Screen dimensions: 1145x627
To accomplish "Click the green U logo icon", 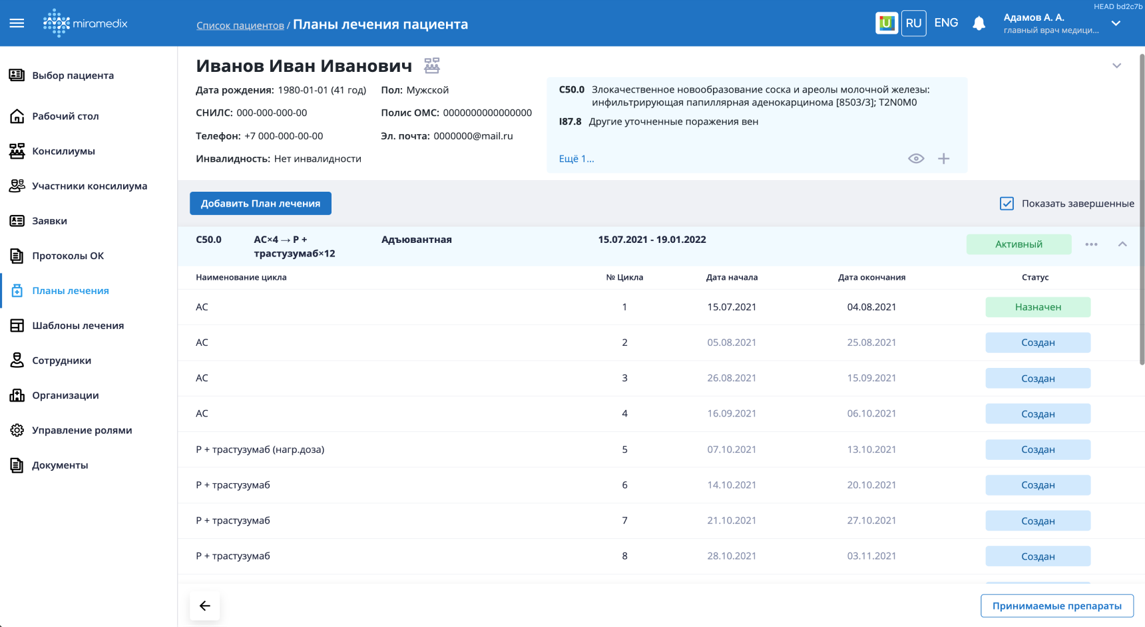I will (x=886, y=23).
